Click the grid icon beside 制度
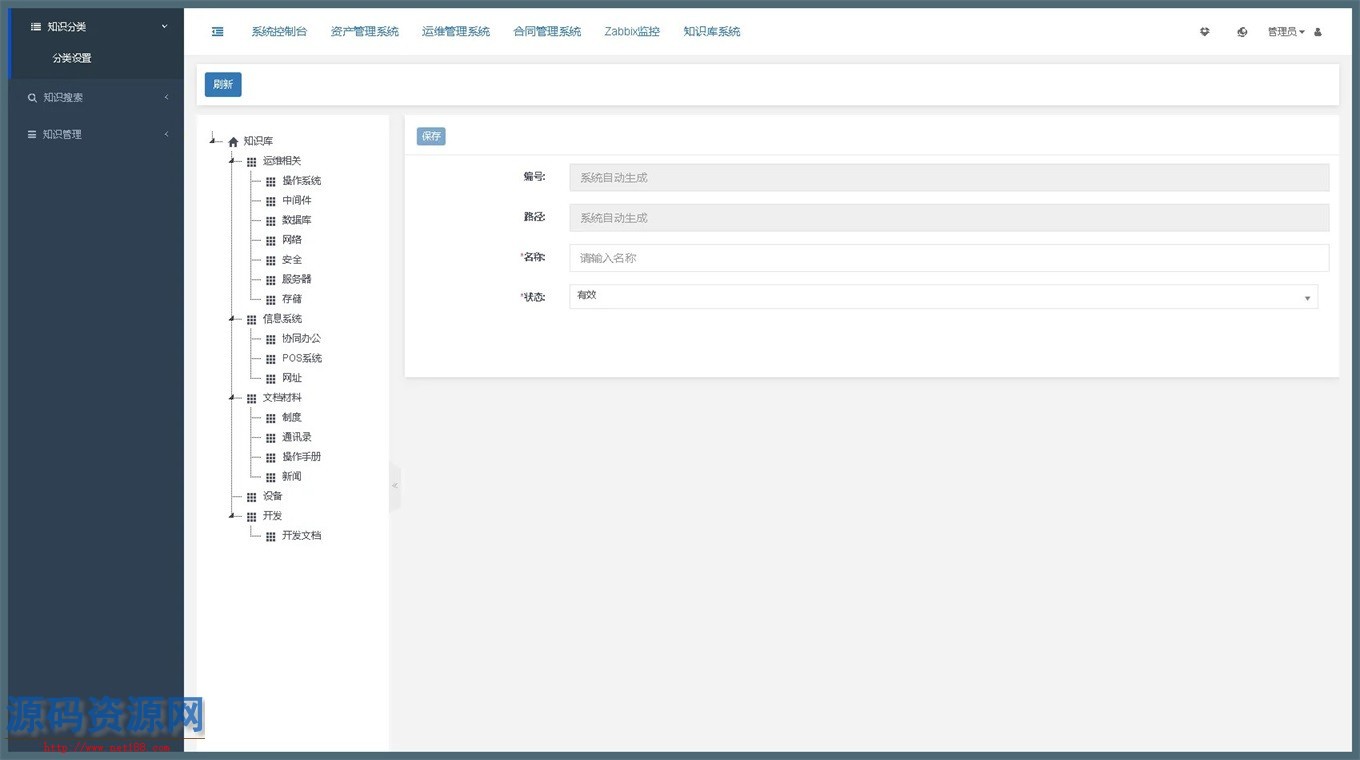 point(271,418)
